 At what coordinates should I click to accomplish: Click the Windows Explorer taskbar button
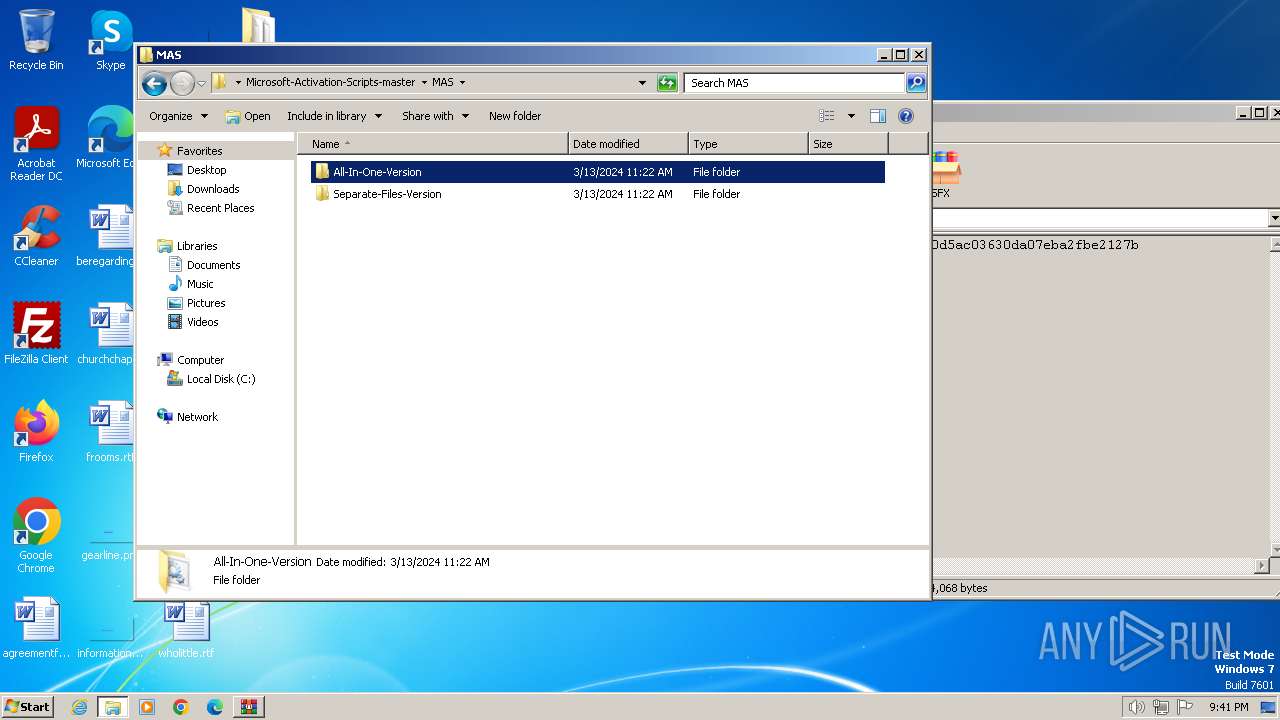[113, 707]
